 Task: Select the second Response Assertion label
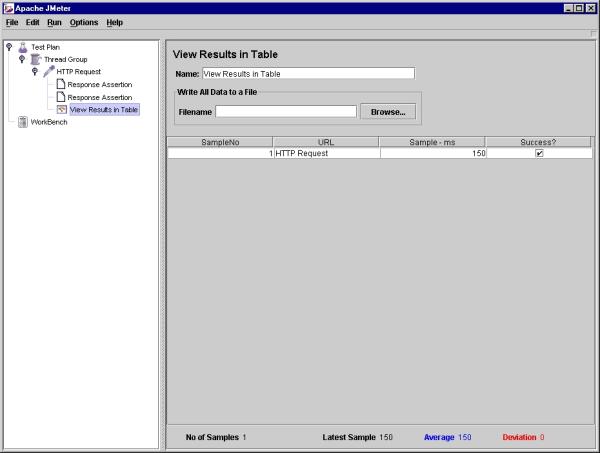tap(100, 97)
